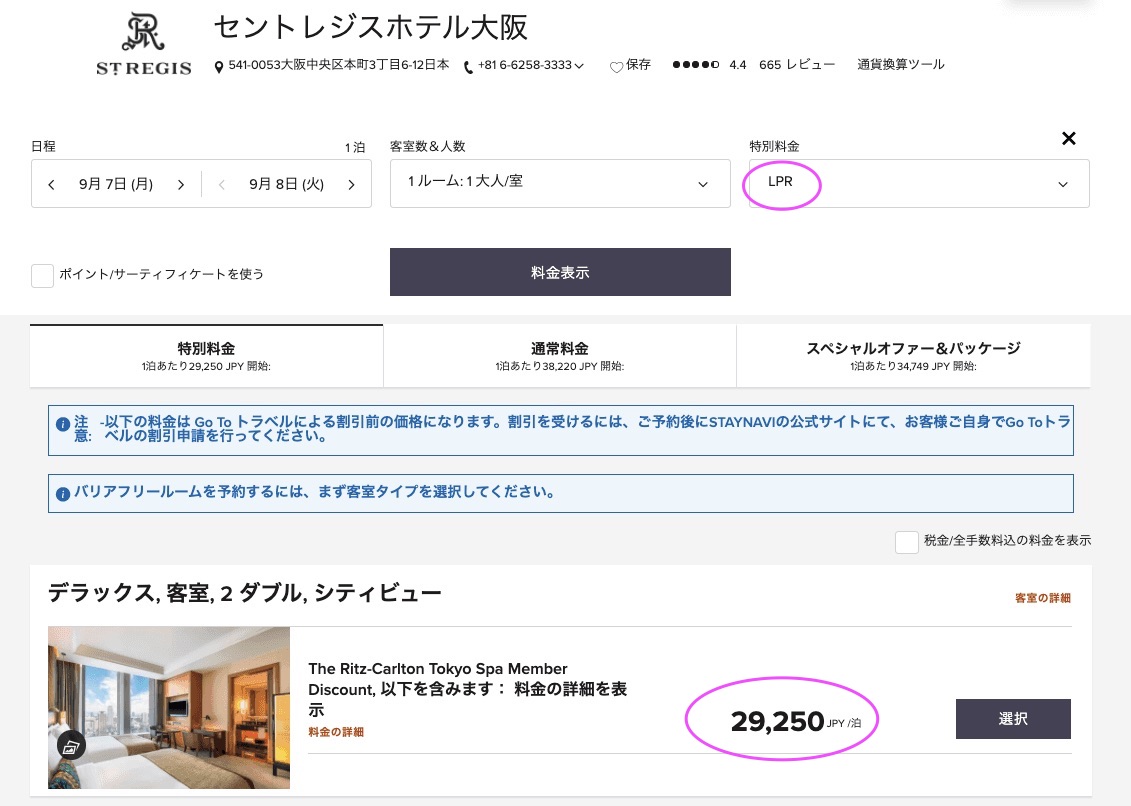Click the heart save icon
Screen dimensions: 1131x806
616,66
